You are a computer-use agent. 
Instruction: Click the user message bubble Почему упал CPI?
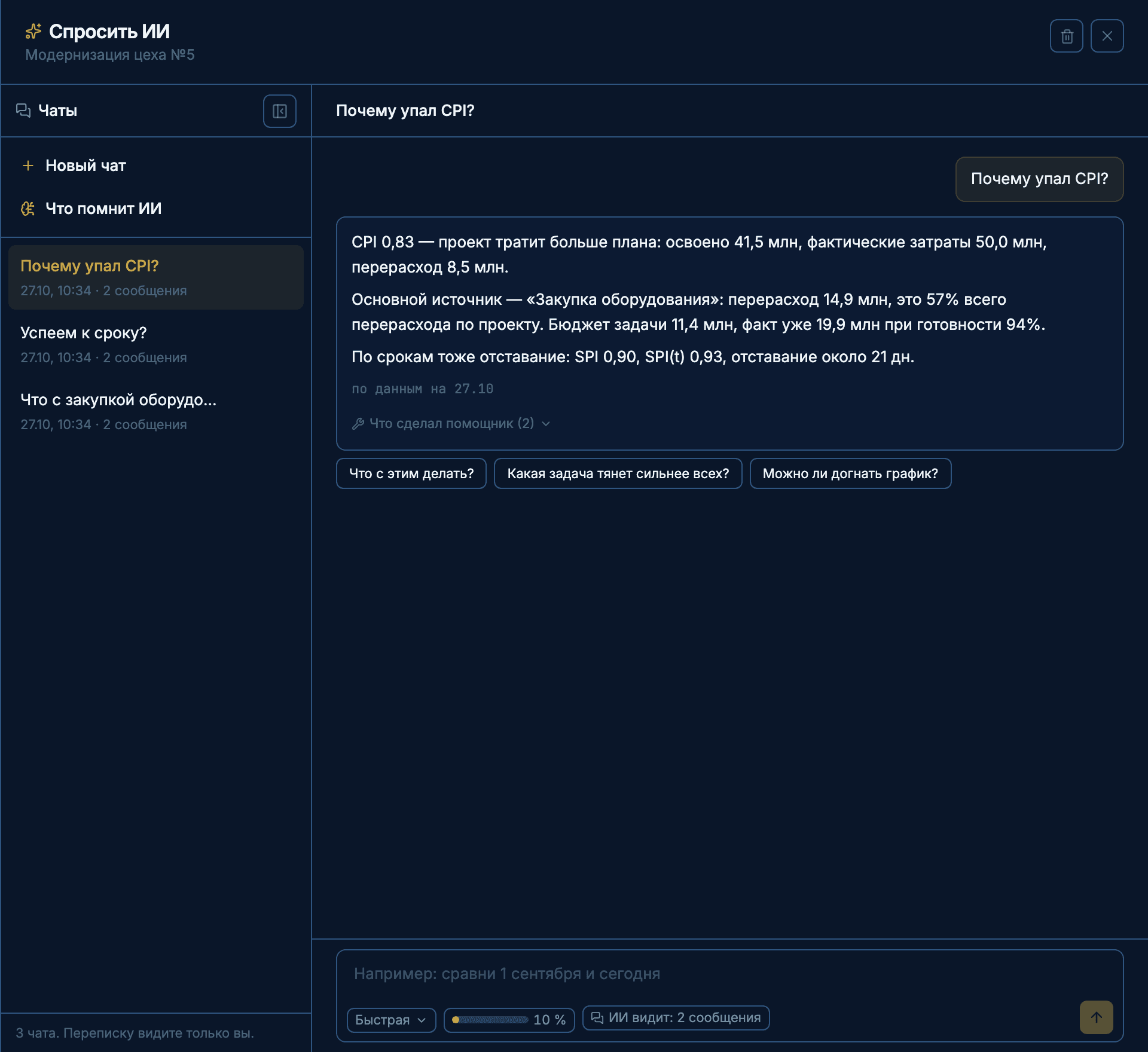(x=1039, y=179)
